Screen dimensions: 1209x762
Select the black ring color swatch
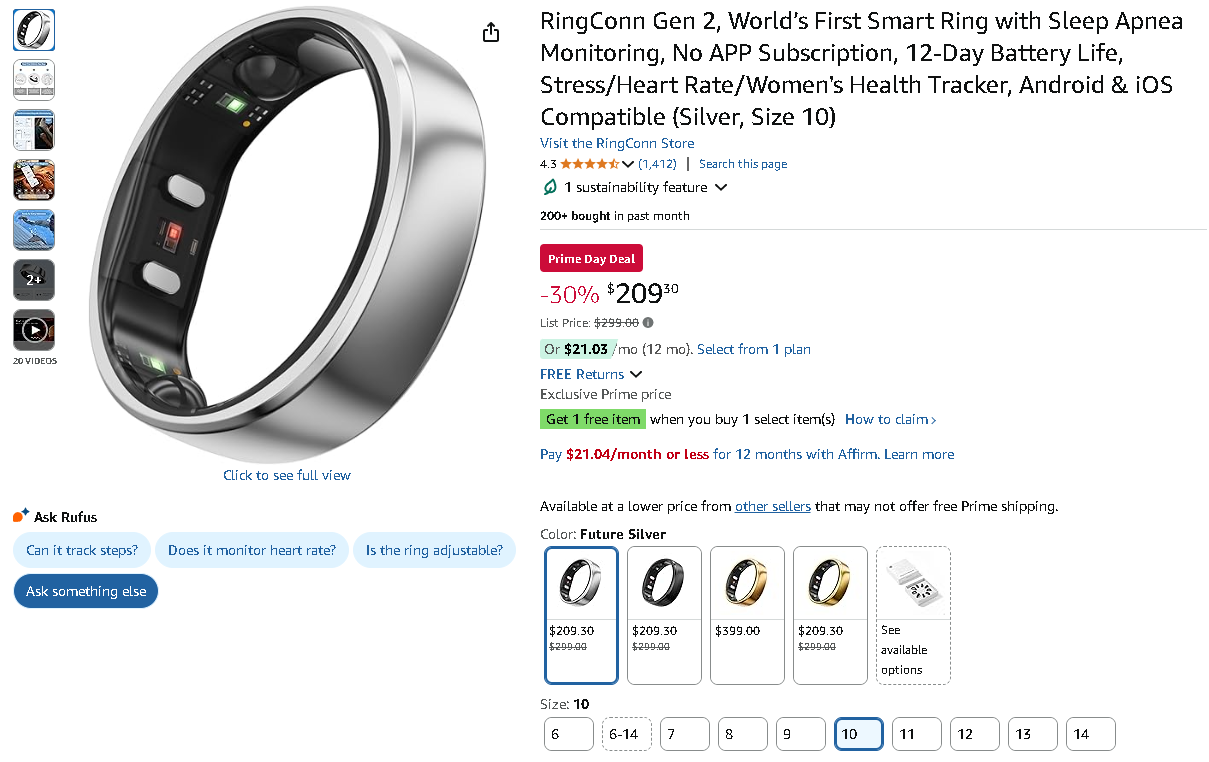pyautogui.click(x=664, y=614)
